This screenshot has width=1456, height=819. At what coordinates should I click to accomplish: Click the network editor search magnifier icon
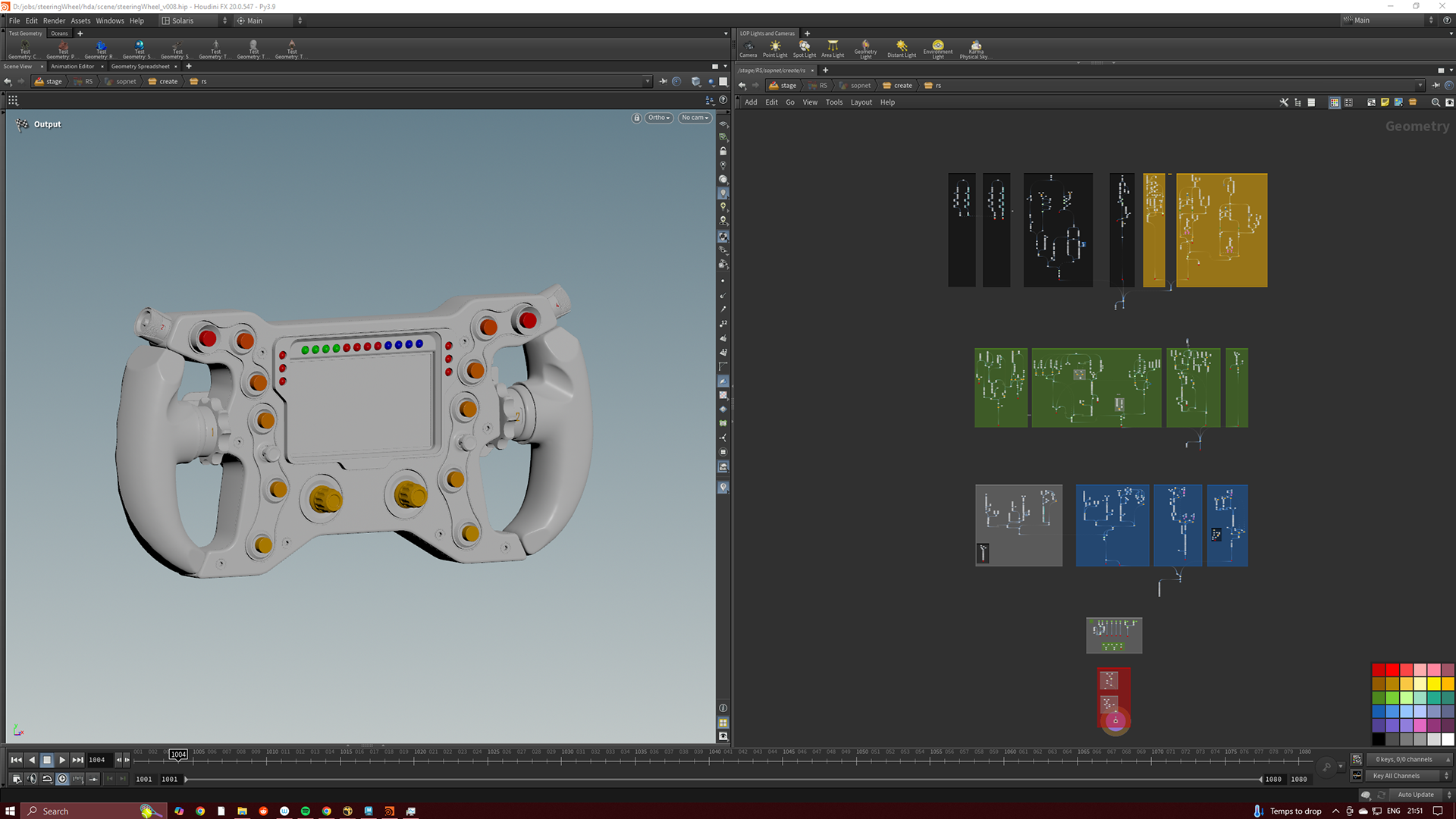pos(1435,102)
